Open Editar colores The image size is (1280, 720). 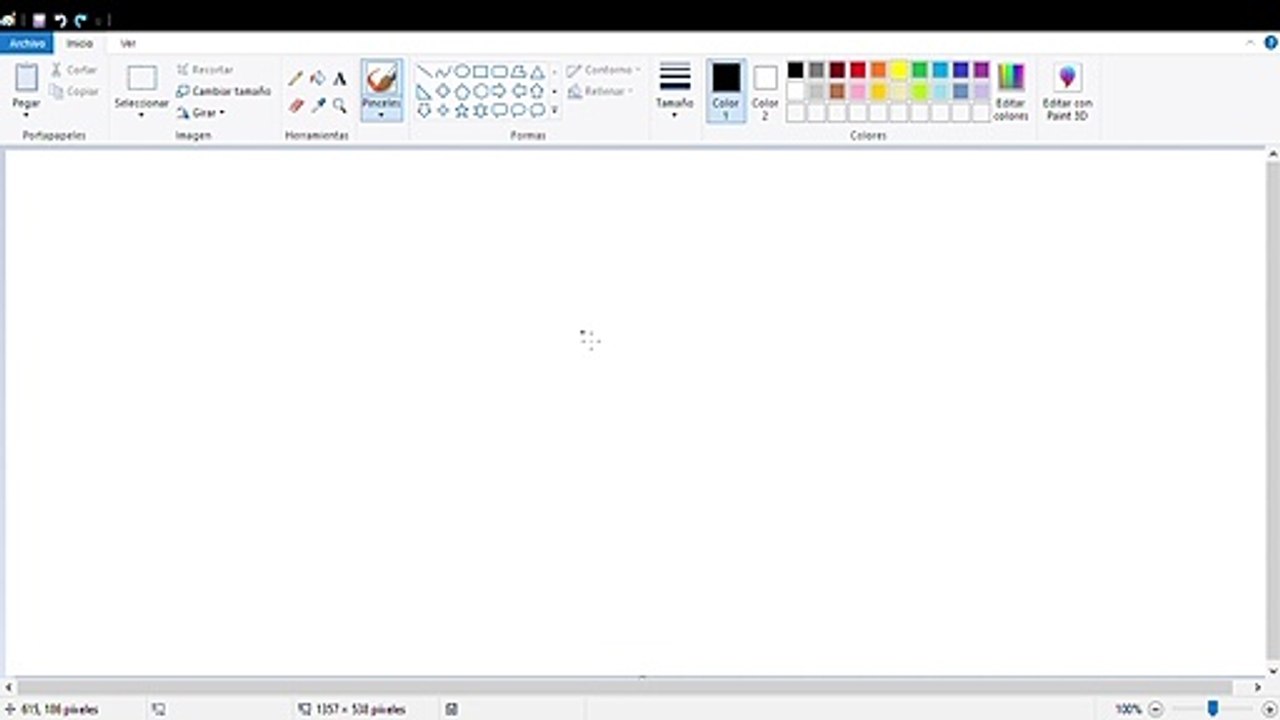[x=1011, y=91]
